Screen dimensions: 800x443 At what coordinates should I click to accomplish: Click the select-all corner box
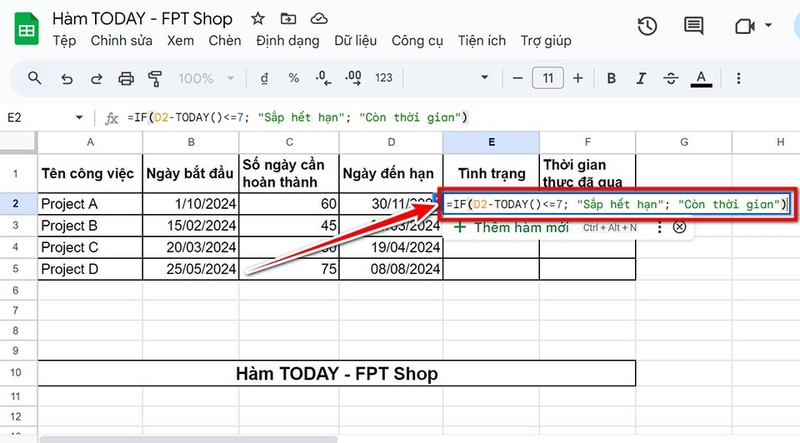[x=18, y=142]
